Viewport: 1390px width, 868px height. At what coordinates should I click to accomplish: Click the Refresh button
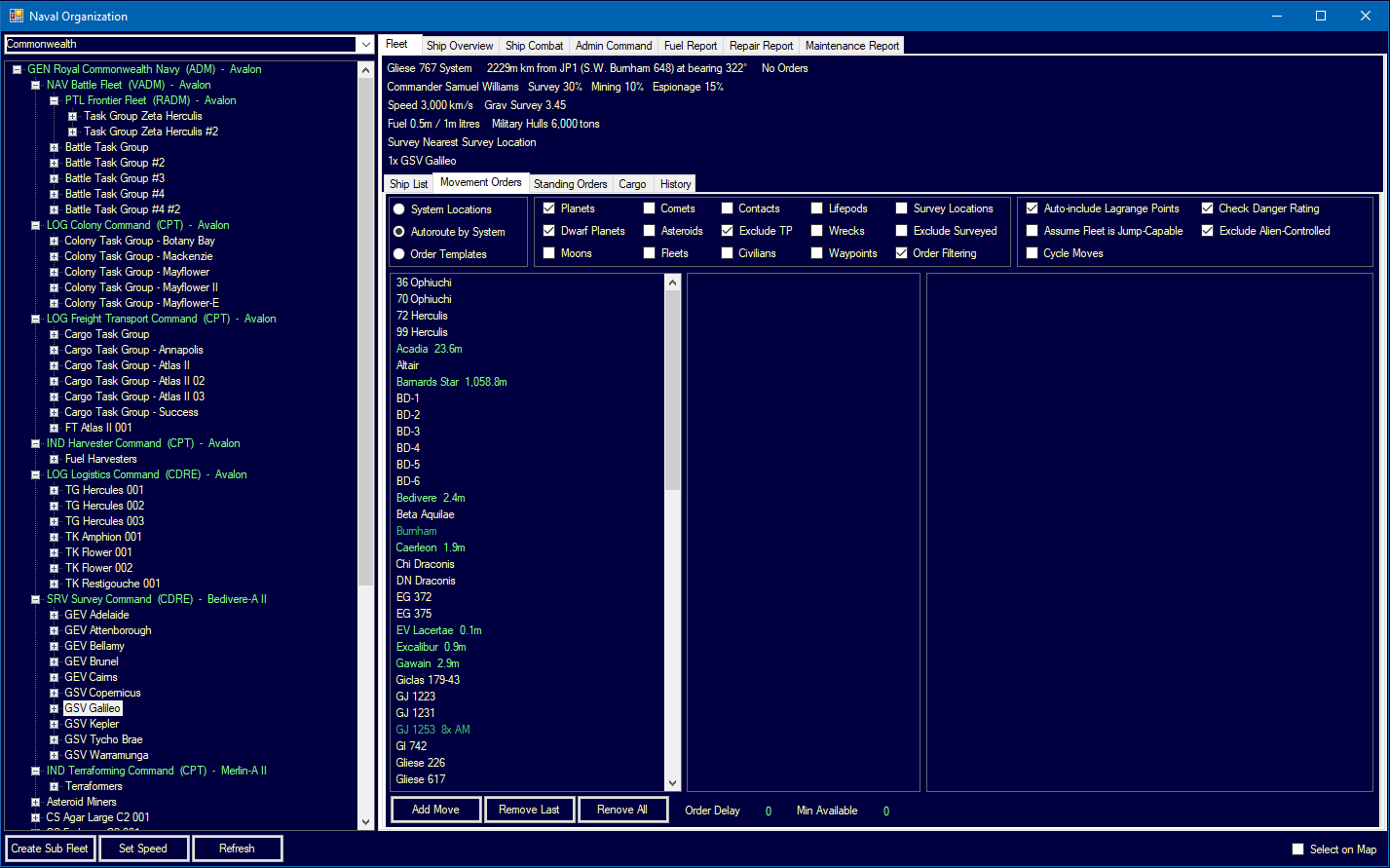click(x=237, y=849)
